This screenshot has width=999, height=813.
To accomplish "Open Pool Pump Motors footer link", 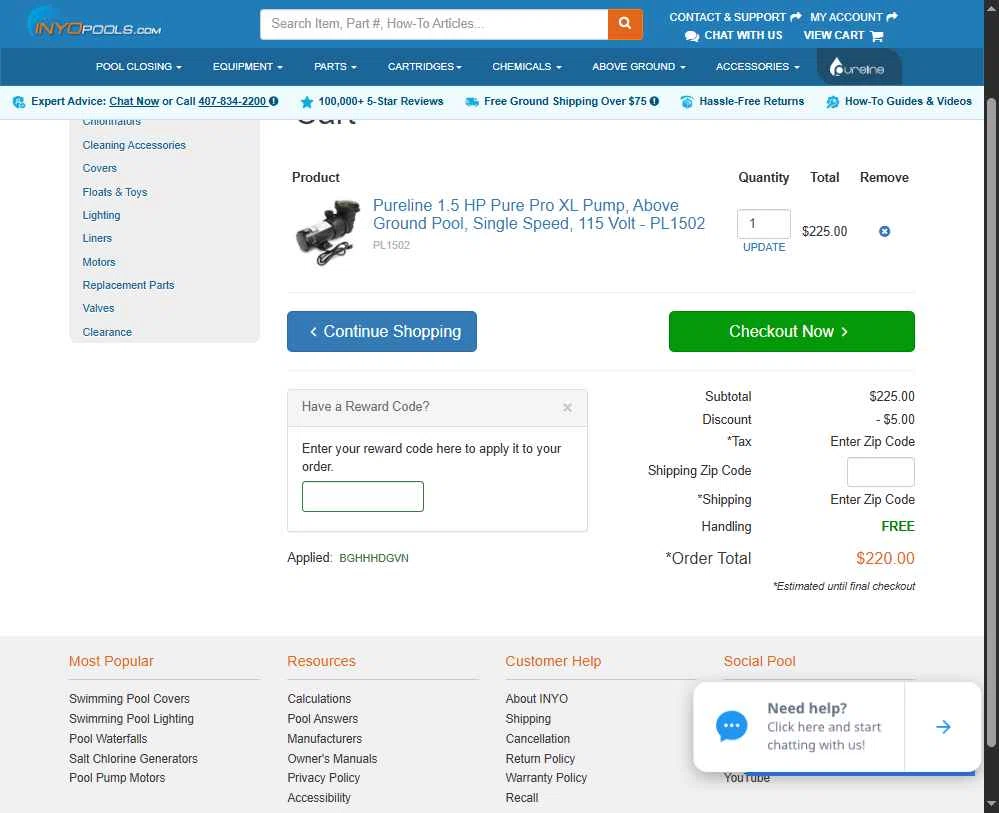I will click(x=117, y=778).
